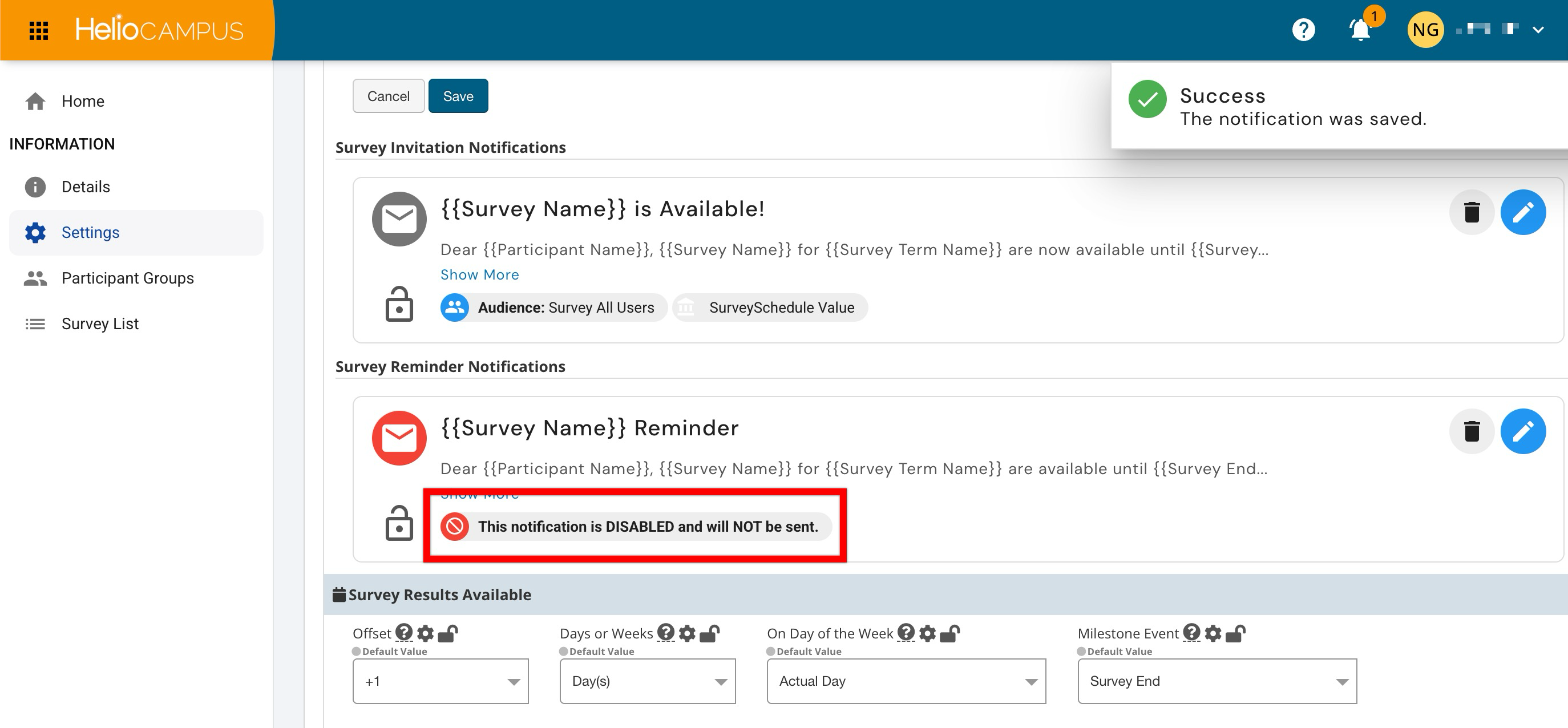Open the apps grid launcher icon
This screenshot has width=1568, height=728.
[38, 30]
